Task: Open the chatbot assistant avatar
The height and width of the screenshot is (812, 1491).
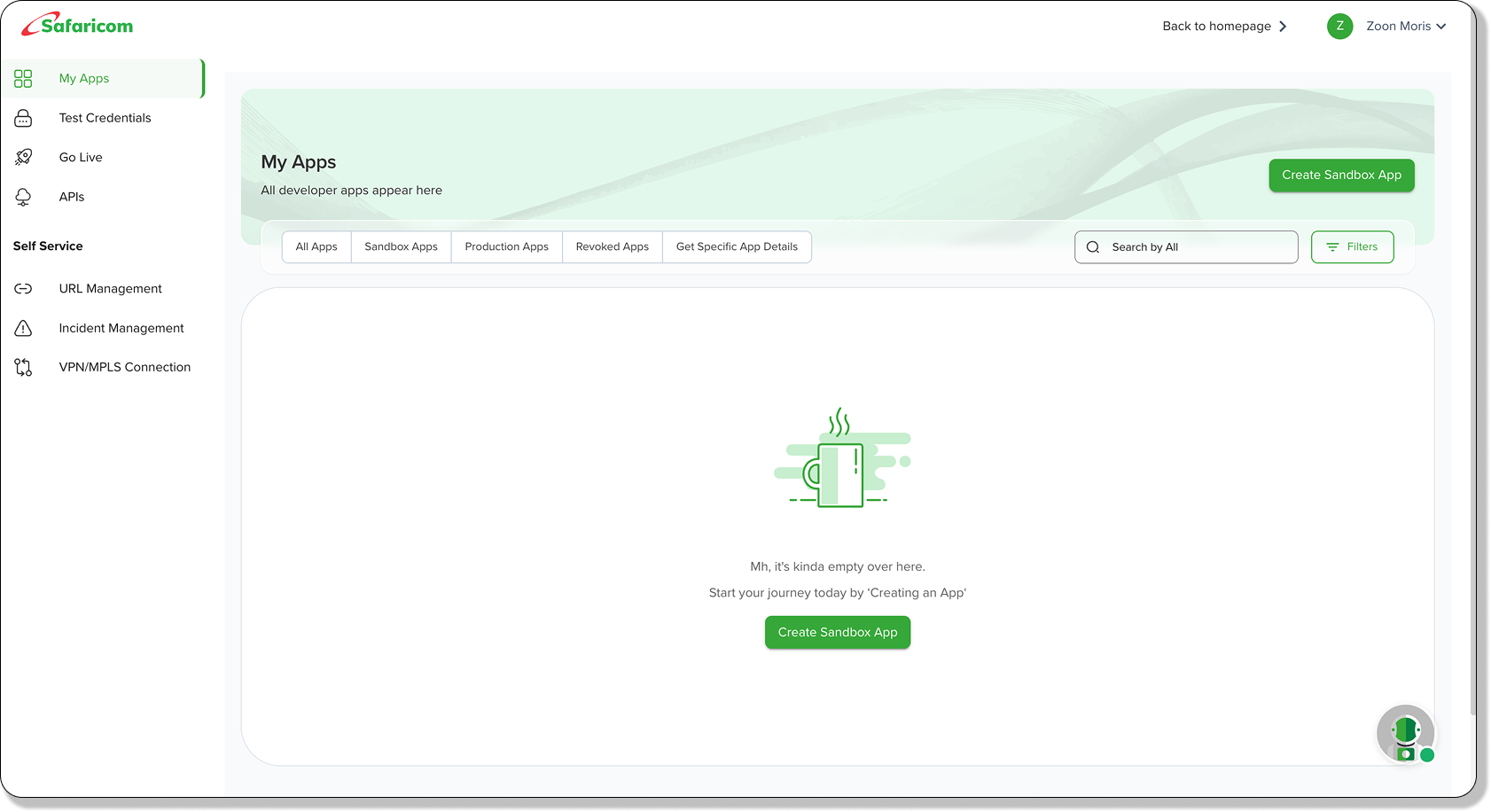Action: click(1406, 734)
